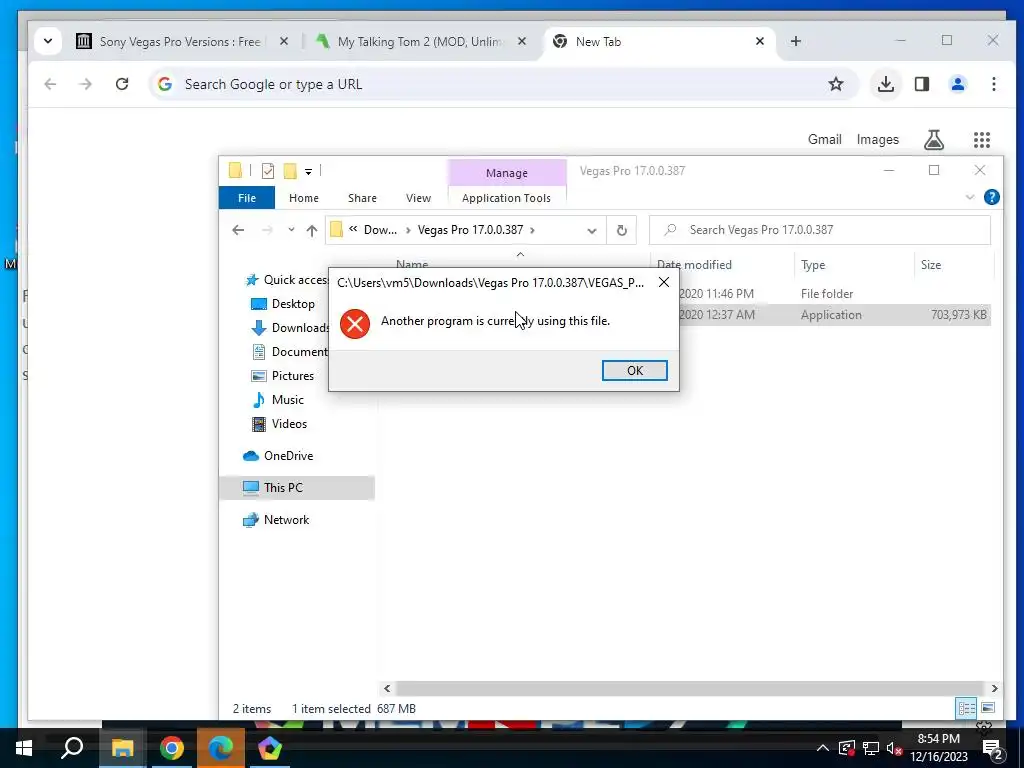This screenshot has width=1024, height=768.
Task: Switch to Details view layout icon
Action: (x=967, y=708)
